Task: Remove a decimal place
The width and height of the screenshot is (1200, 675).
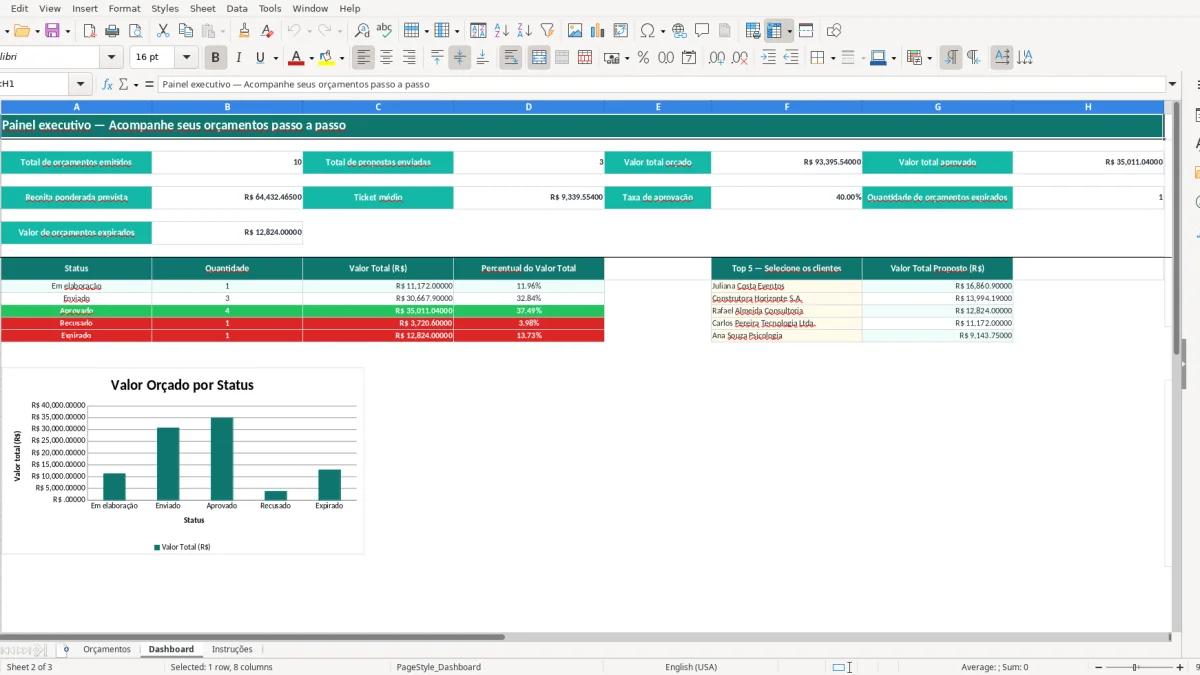Action: [739, 58]
